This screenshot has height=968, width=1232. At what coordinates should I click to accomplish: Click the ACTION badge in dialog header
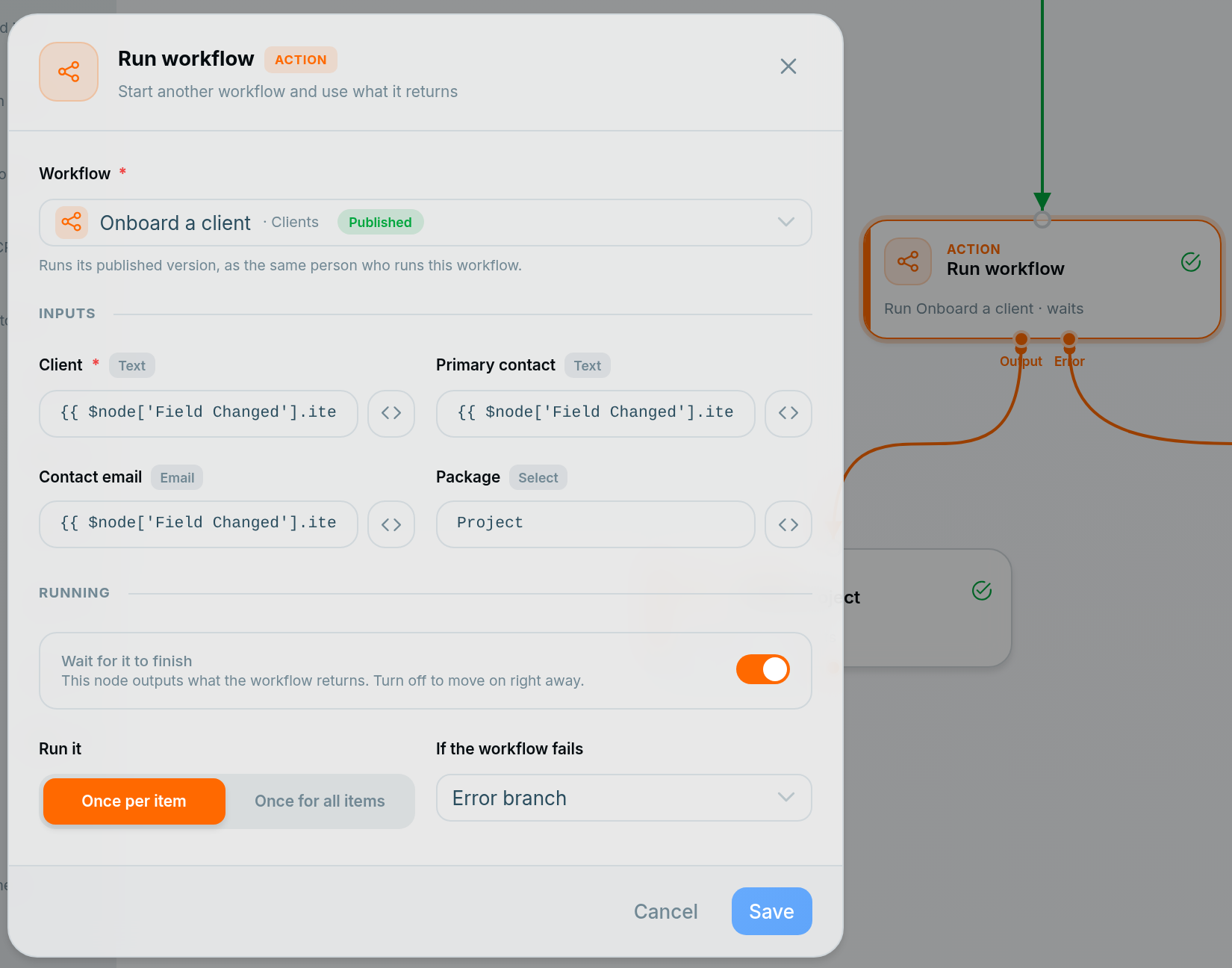tap(301, 60)
